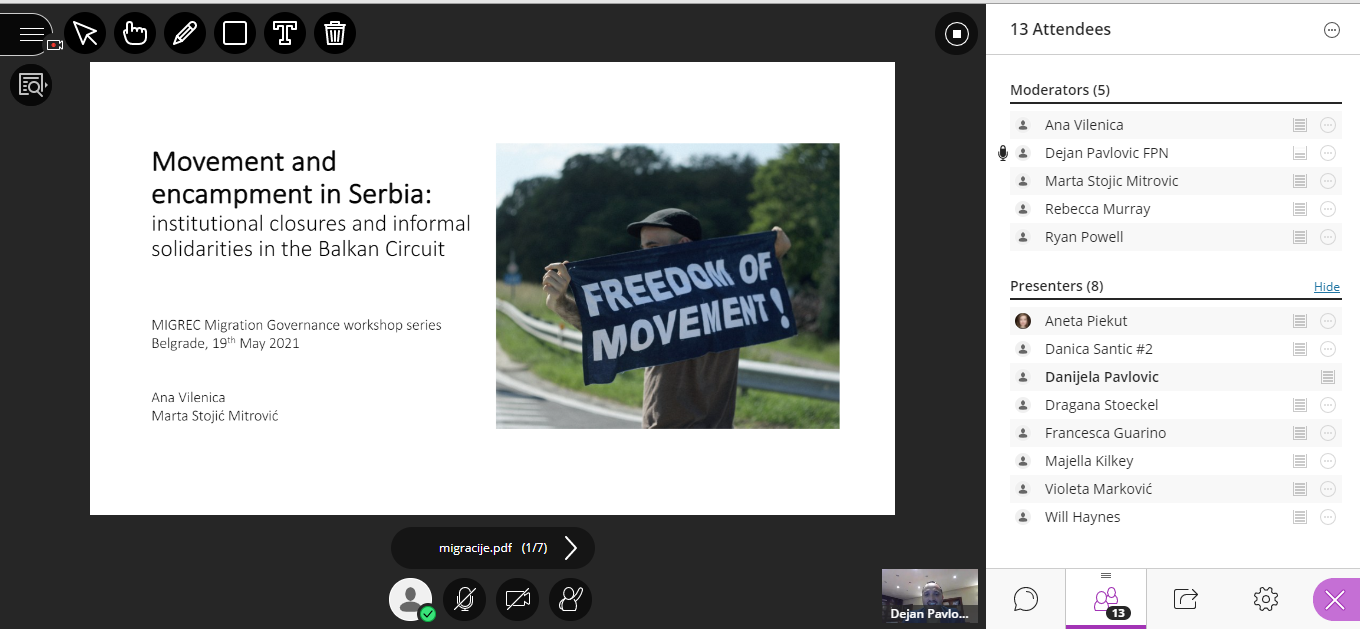The height and width of the screenshot is (629, 1360).
Task: Switch to the Share Content tab
Action: [1186, 599]
